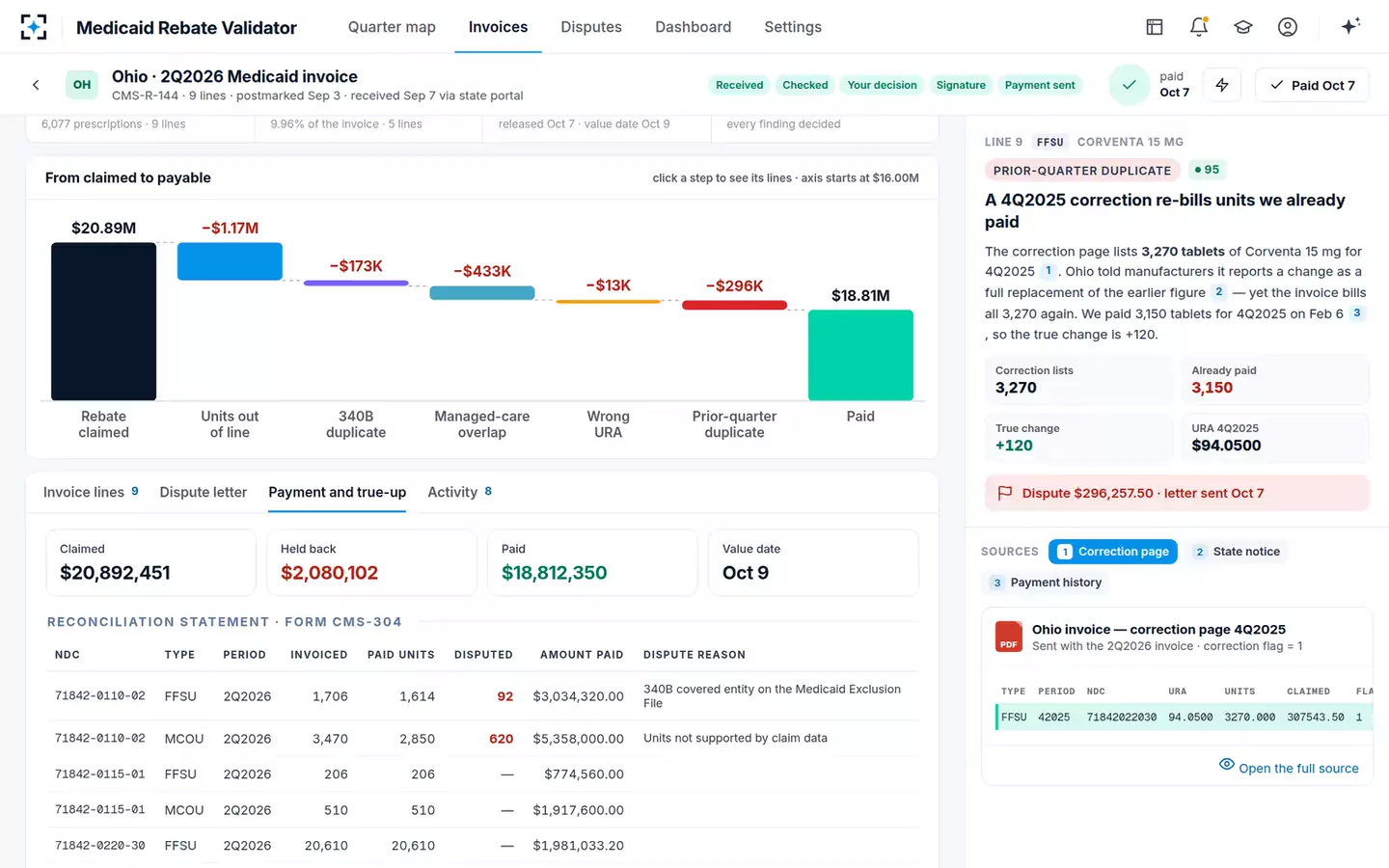This screenshot has height=868, width=1389.
Task: Click the Medicaid Rebate Validator logo icon
Action: pyautogui.click(x=34, y=27)
